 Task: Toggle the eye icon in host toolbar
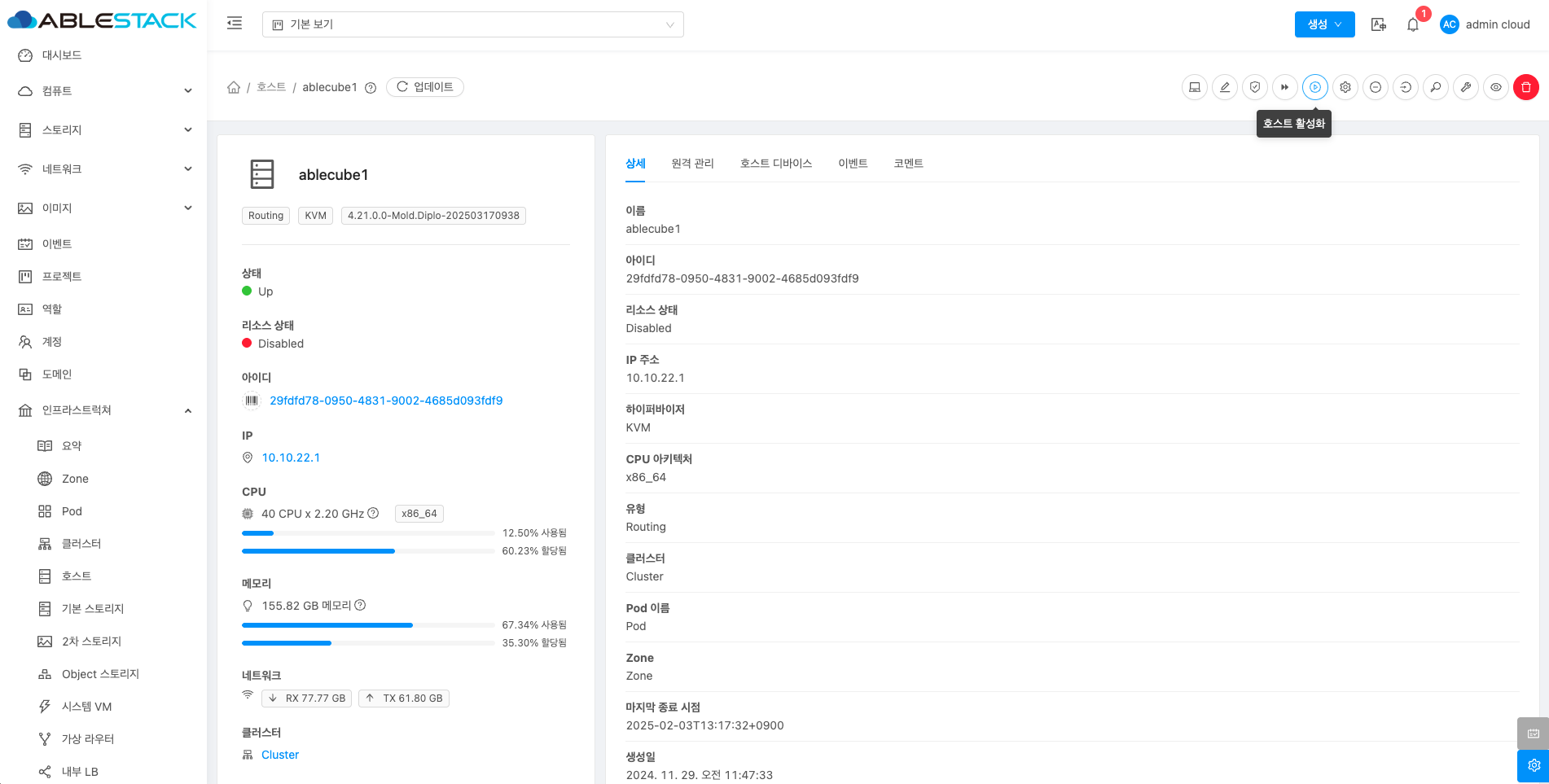(x=1495, y=87)
